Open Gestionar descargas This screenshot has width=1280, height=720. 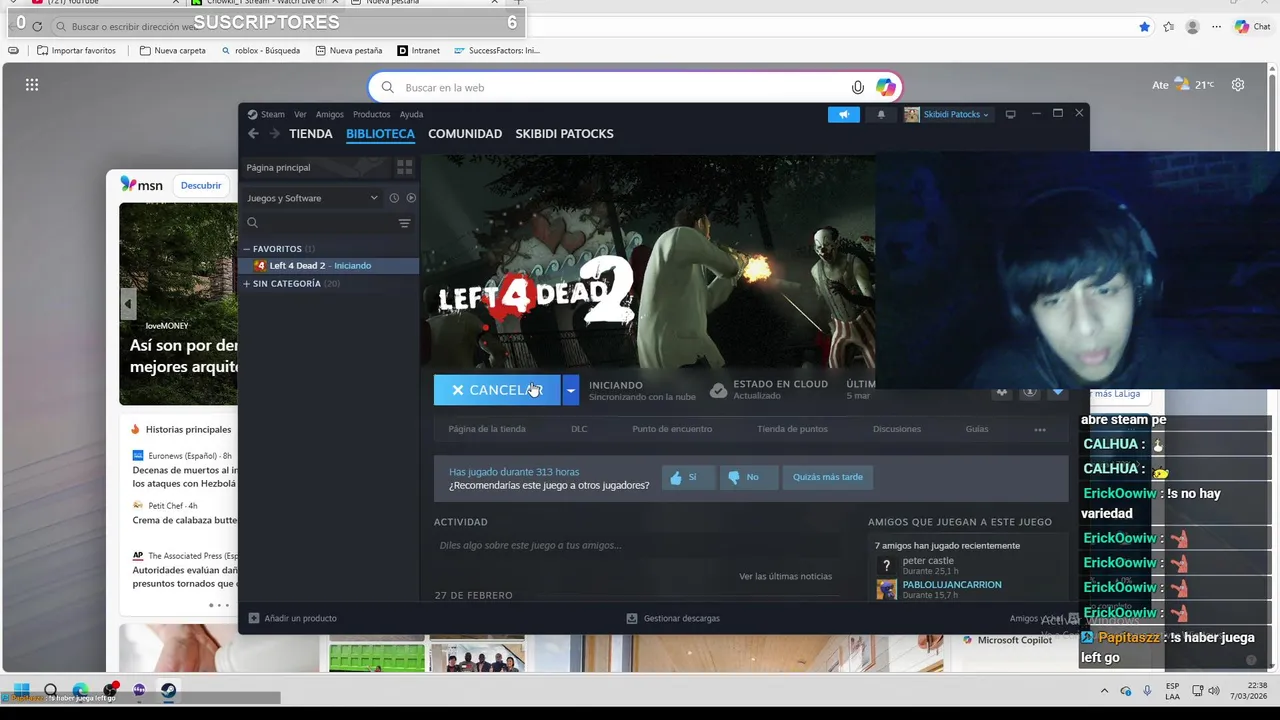[673, 618]
